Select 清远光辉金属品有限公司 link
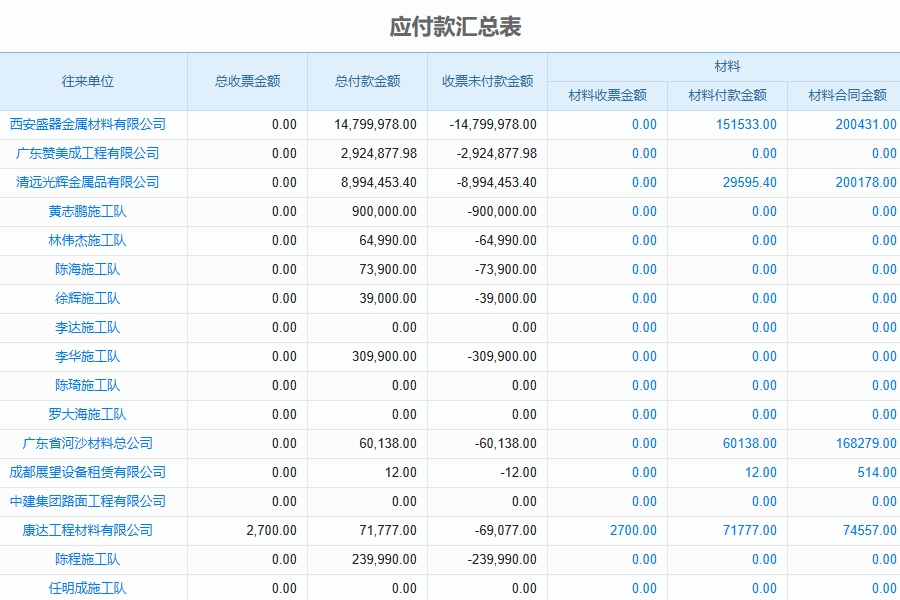This screenshot has height=600, width=900. (x=94, y=182)
